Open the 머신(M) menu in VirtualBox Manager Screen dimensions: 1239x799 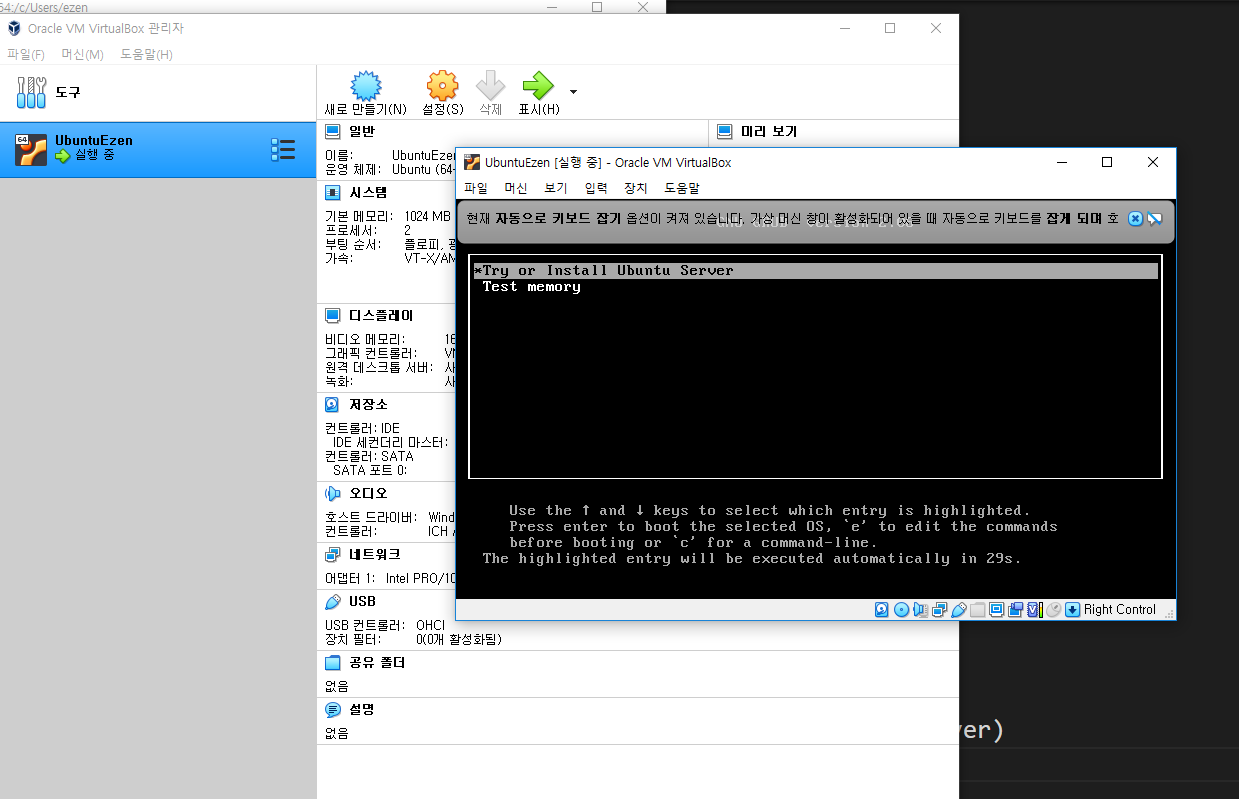82,54
